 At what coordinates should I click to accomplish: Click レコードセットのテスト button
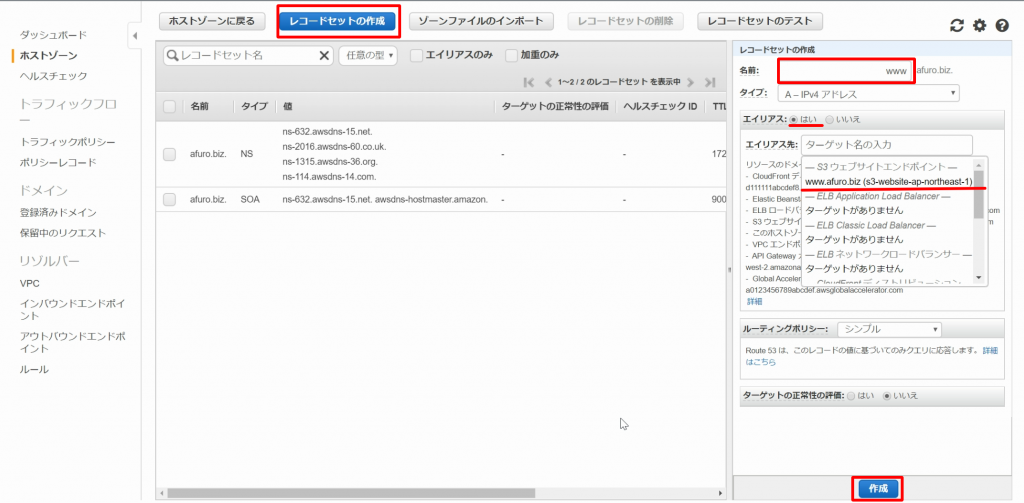[x=760, y=21]
